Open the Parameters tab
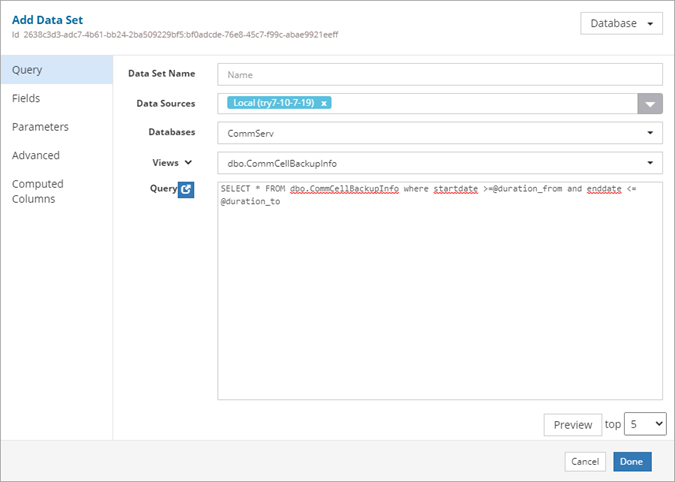675x482 pixels. tap(40, 127)
